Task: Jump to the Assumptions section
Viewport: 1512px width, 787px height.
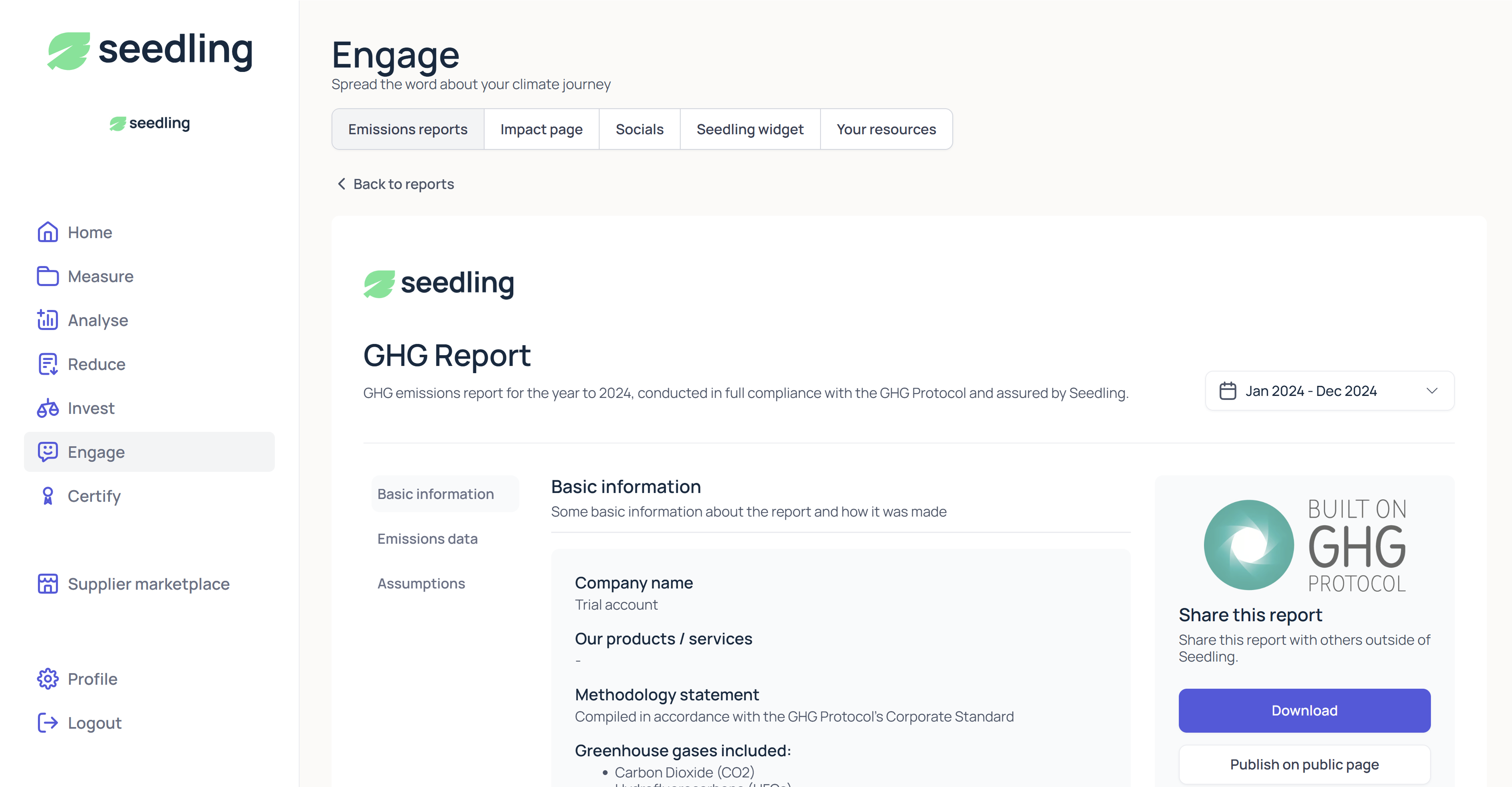Action: pyautogui.click(x=421, y=583)
